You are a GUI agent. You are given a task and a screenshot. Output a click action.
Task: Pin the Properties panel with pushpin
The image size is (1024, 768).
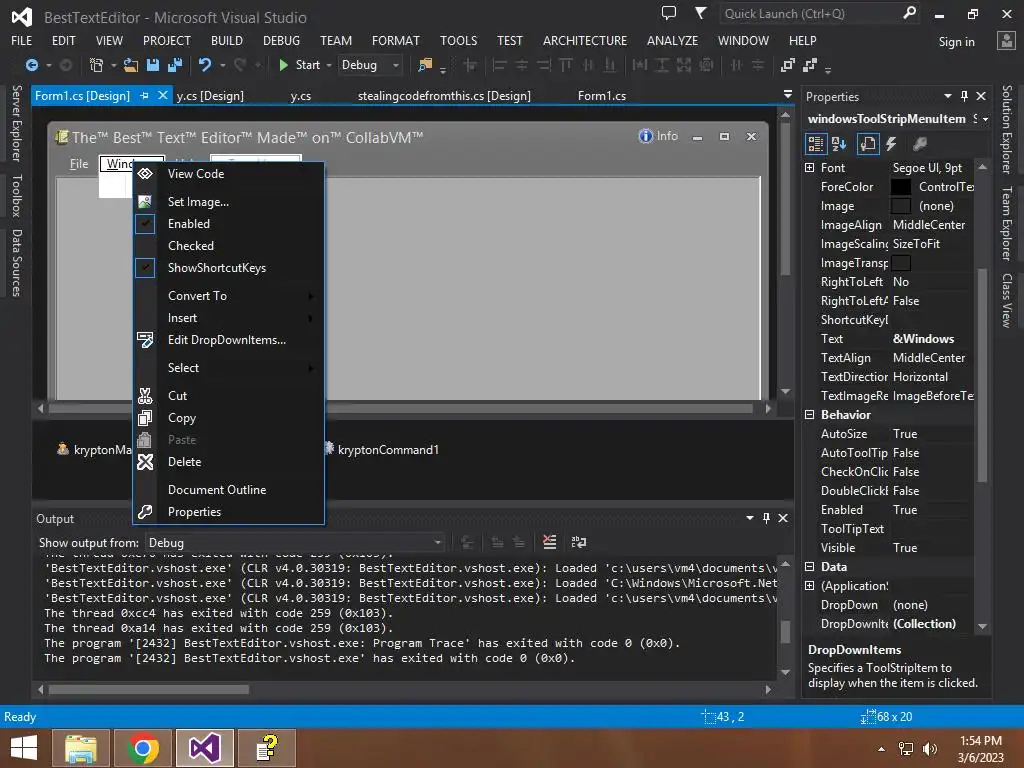(x=965, y=96)
